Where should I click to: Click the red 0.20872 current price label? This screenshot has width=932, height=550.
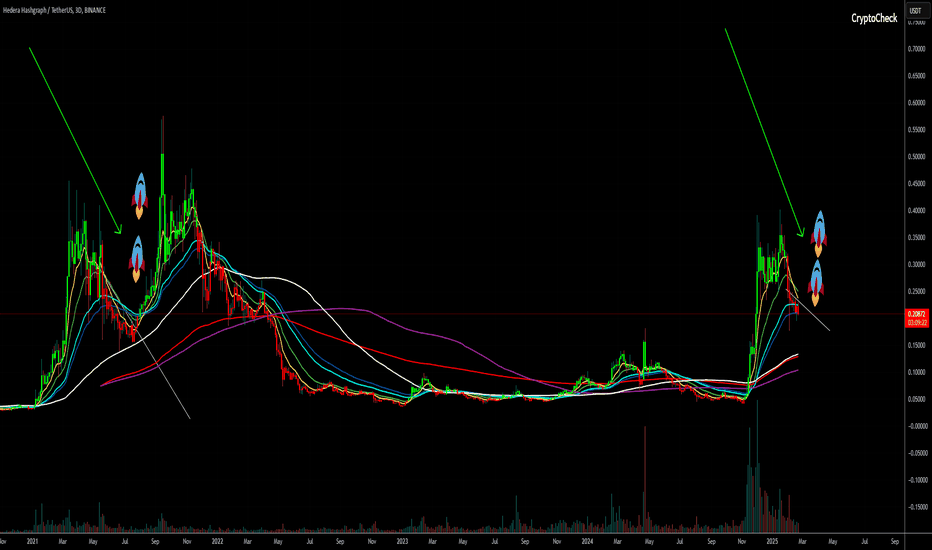[915, 314]
